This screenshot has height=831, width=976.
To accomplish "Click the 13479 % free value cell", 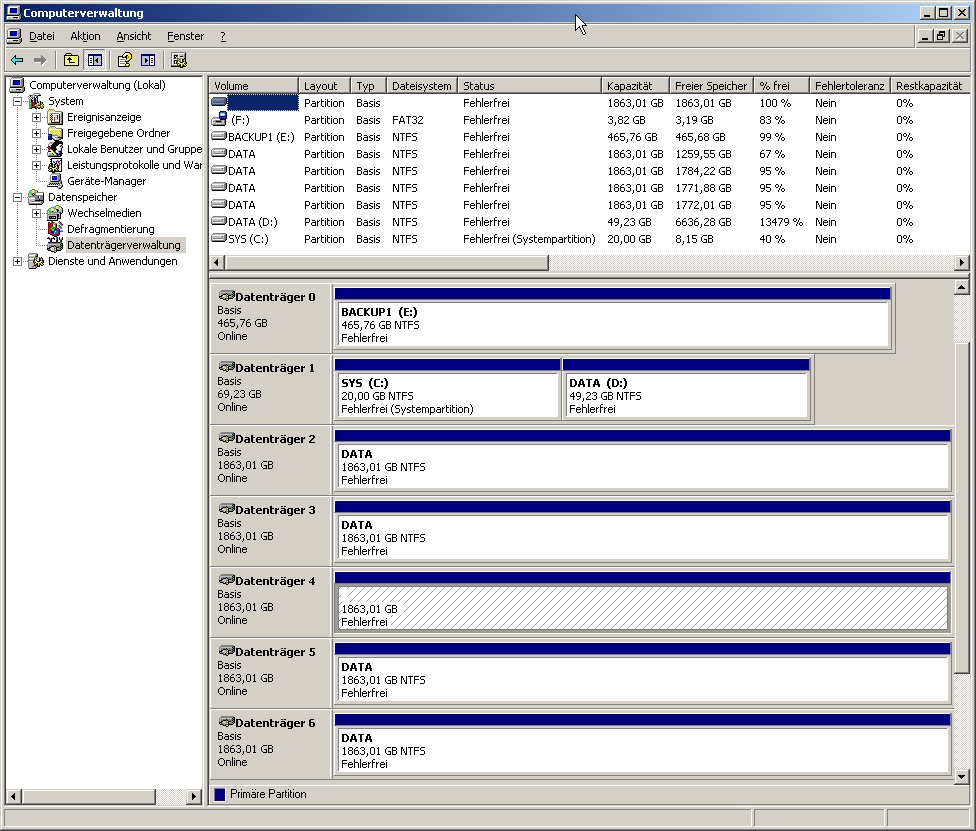I will point(781,222).
